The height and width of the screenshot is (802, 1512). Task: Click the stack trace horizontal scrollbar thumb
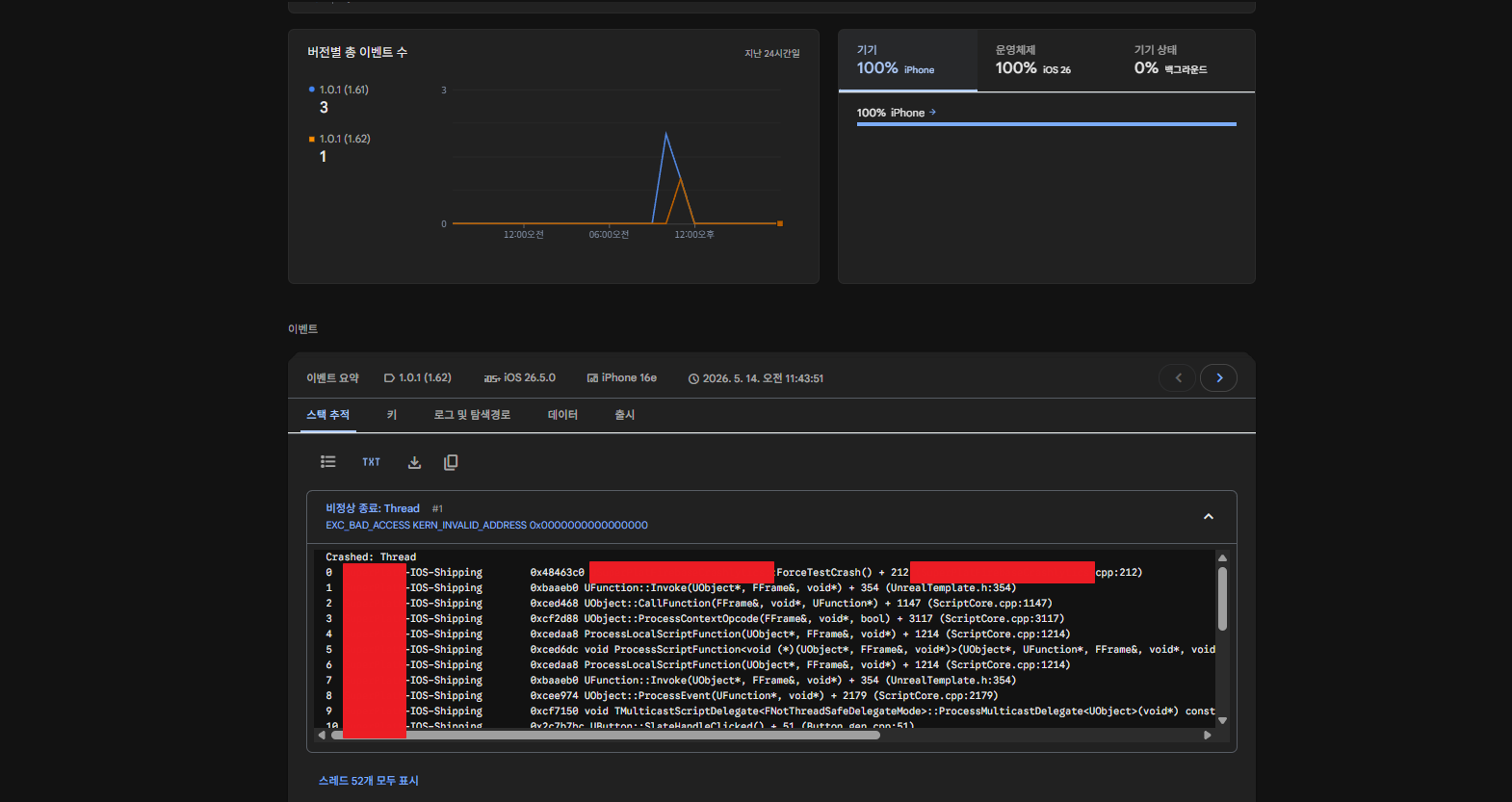pyautogui.click(x=606, y=735)
